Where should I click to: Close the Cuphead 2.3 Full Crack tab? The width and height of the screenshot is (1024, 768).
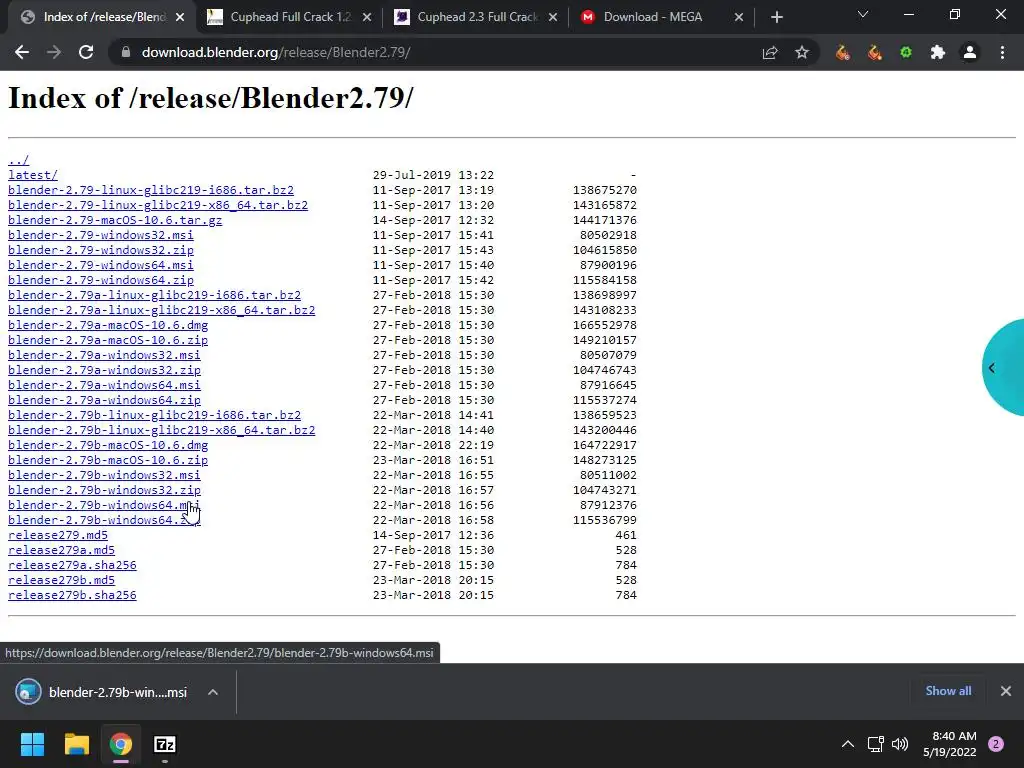point(553,17)
